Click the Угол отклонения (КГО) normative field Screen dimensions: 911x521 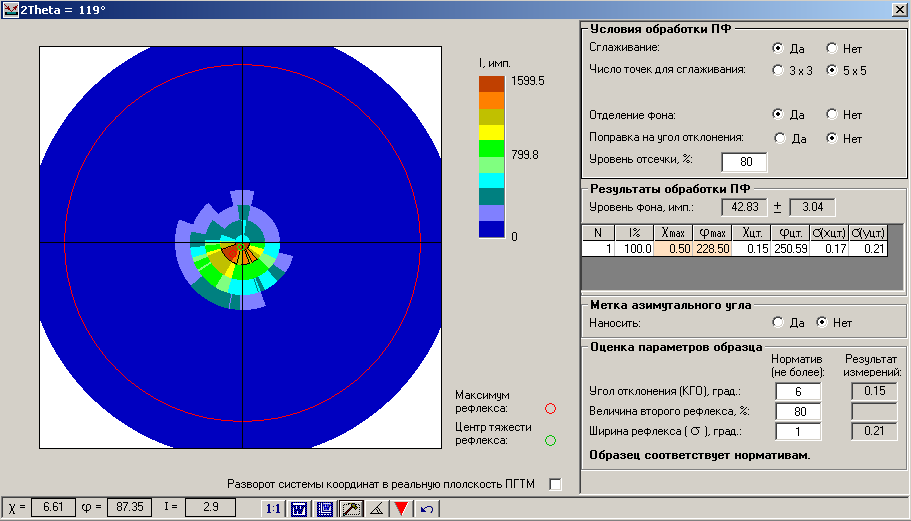[x=796, y=391]
